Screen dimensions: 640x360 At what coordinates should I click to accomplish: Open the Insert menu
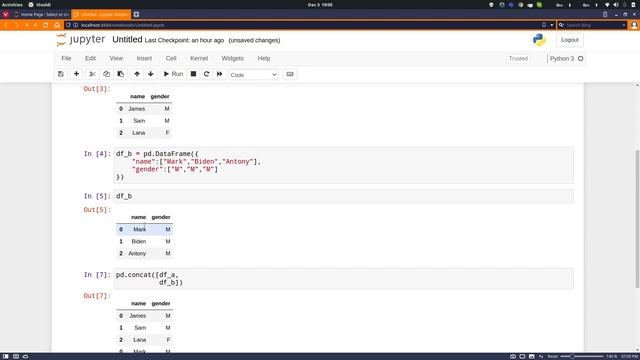click(x=144, y=58)
